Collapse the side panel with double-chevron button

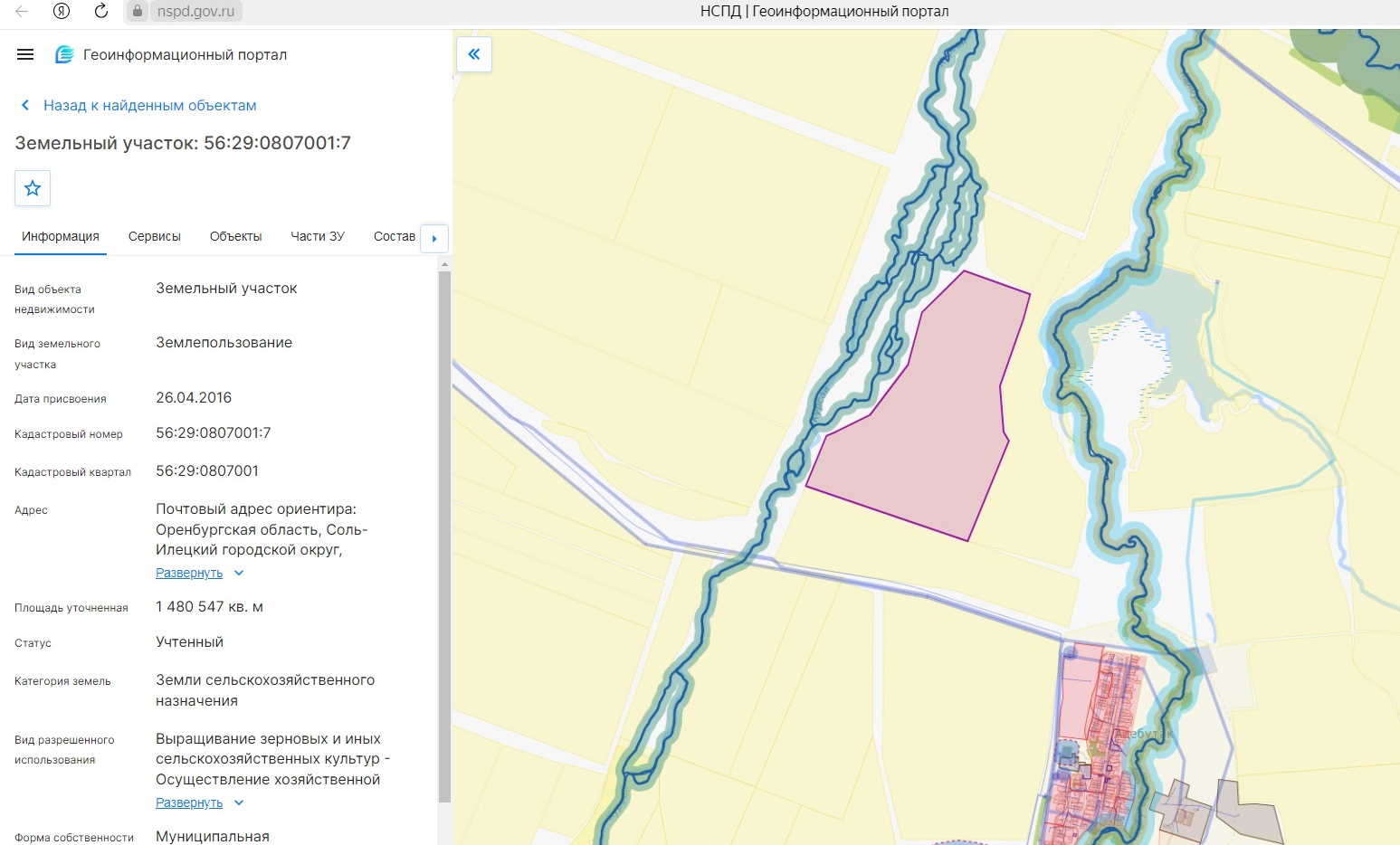click(x=474, y=54)
